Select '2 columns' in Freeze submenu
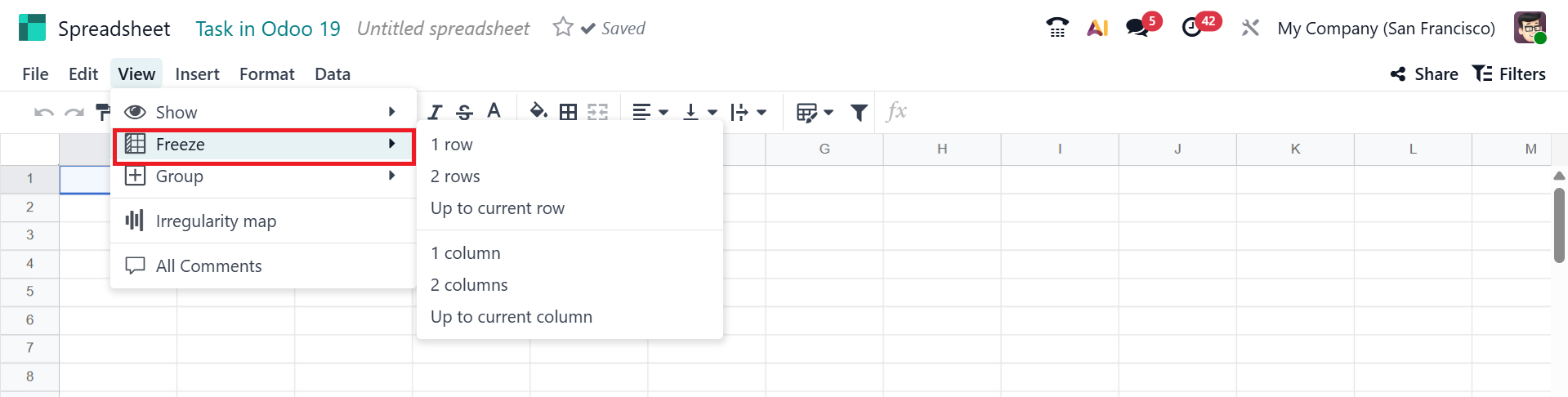Image resolution: width=1568 pixels, height=397 pixels. tap(469, 285)
